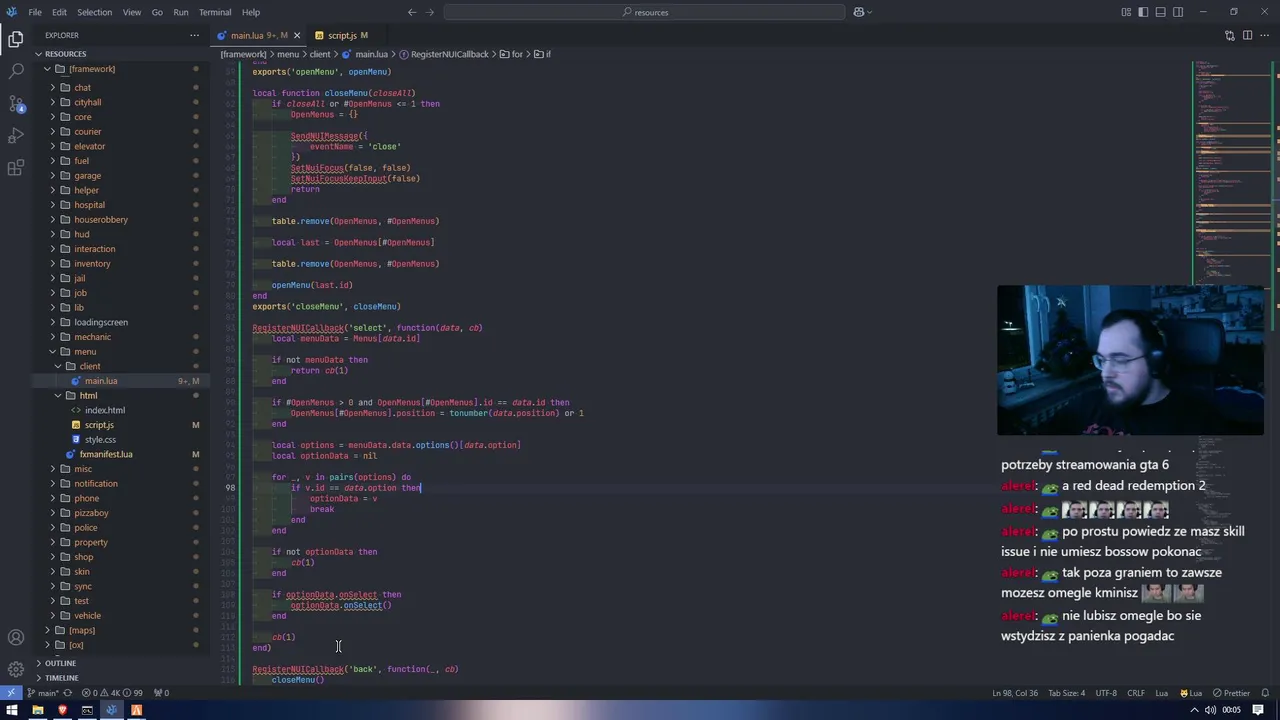1280x720 pixels.
Task: Open Copilot chat icon beside search bar
Action: coord(859,12)
